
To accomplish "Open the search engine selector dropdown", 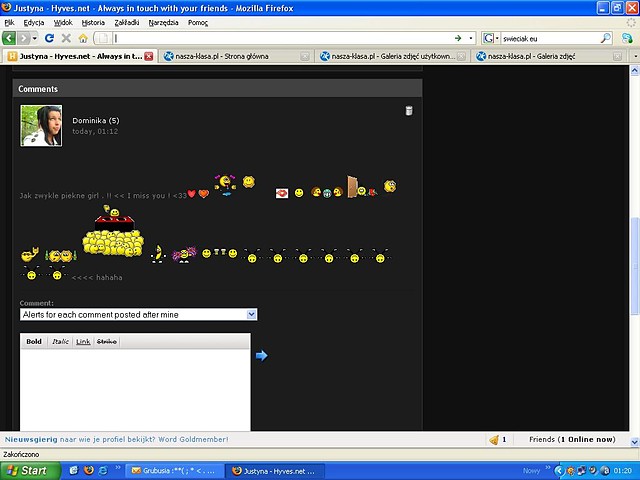I will 491,38.
